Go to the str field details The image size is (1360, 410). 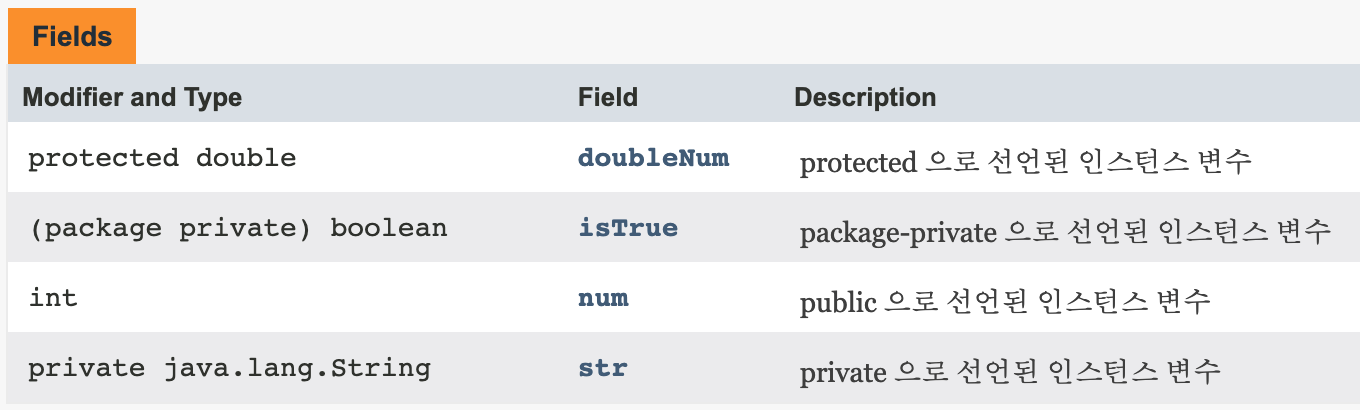click(x=603, y=368)
